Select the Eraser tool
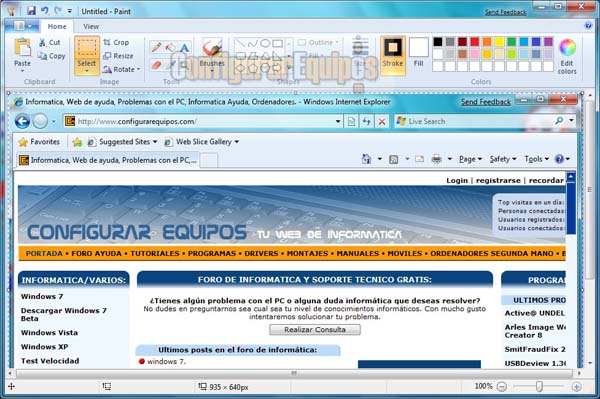Image resolution: width=600 pixels, height=399 pixels. (156, 65)
